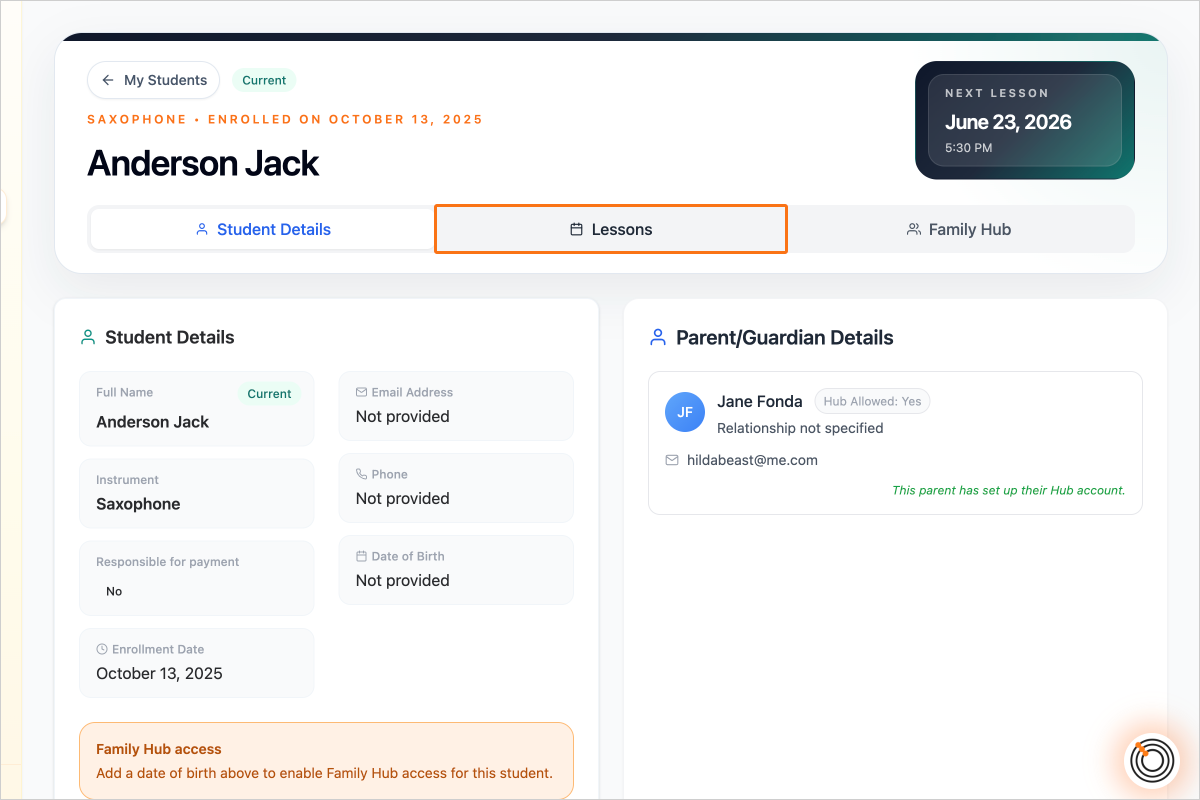Click the JF parent avatar

coord(685,412)
